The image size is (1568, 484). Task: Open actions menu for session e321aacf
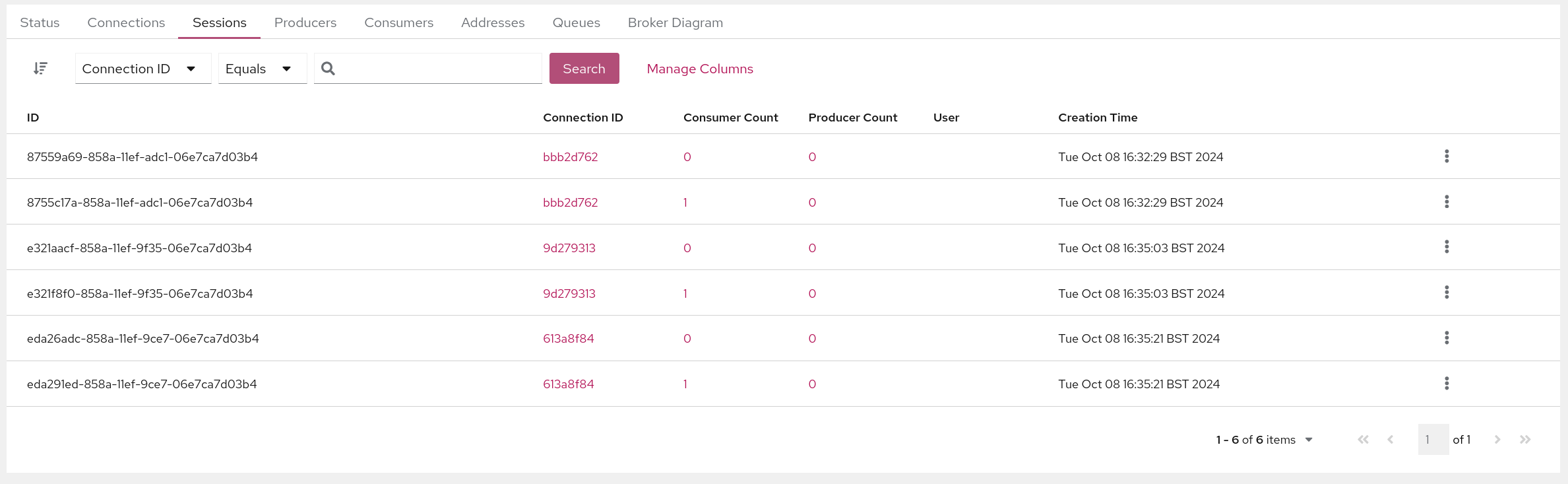point(1447,247)
